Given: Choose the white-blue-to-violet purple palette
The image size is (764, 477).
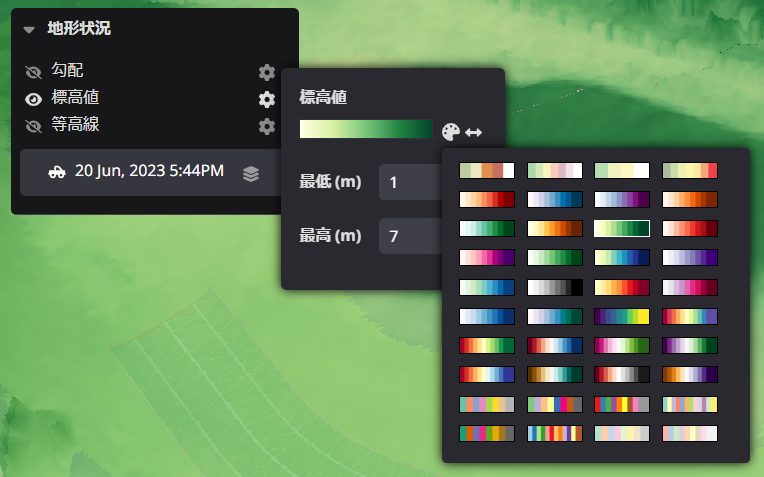Looking at the screenshot, I should click(x=622, y=200).
